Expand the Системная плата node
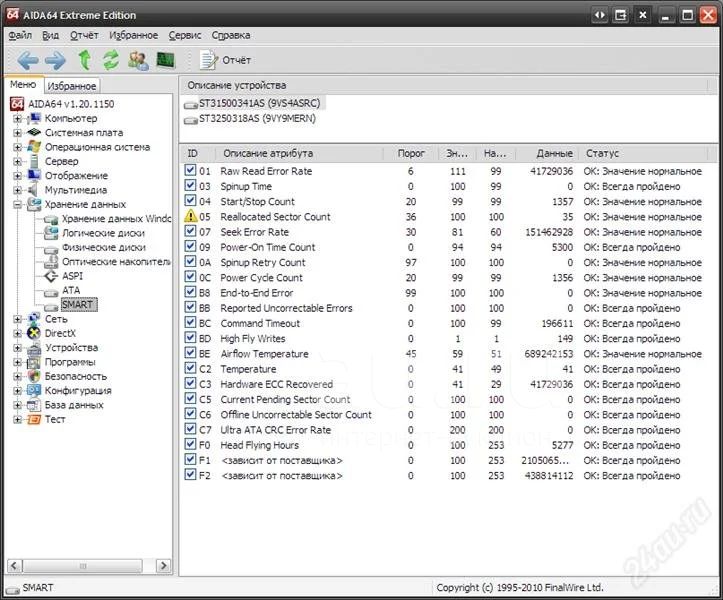This screenshot has height=600, width=723. click(17, 133)
